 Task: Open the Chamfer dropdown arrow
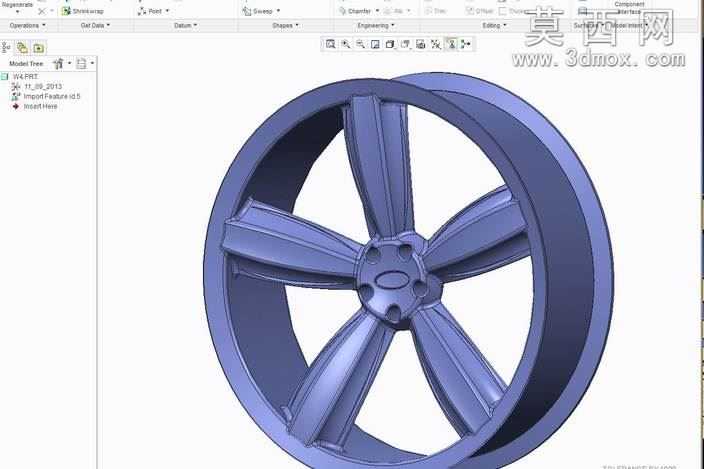pos(377,11)
